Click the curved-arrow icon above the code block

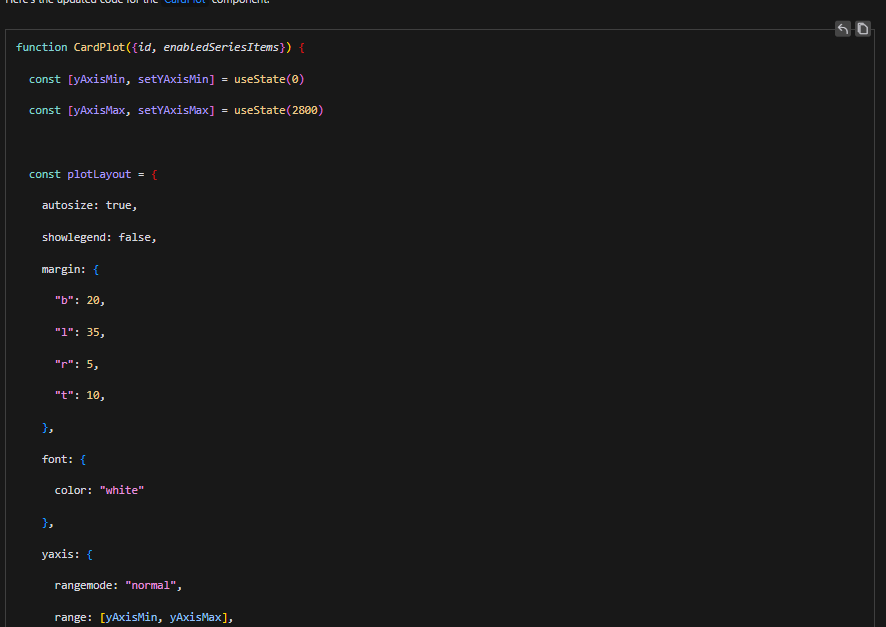842,29
